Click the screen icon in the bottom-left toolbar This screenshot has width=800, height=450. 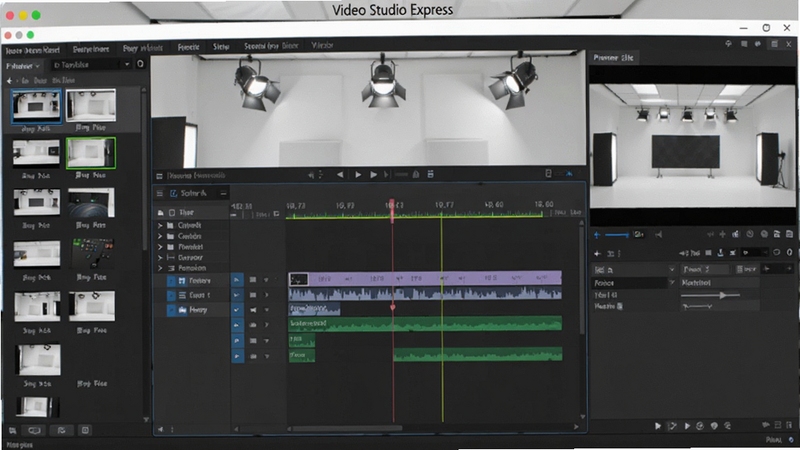coord(35,431)
